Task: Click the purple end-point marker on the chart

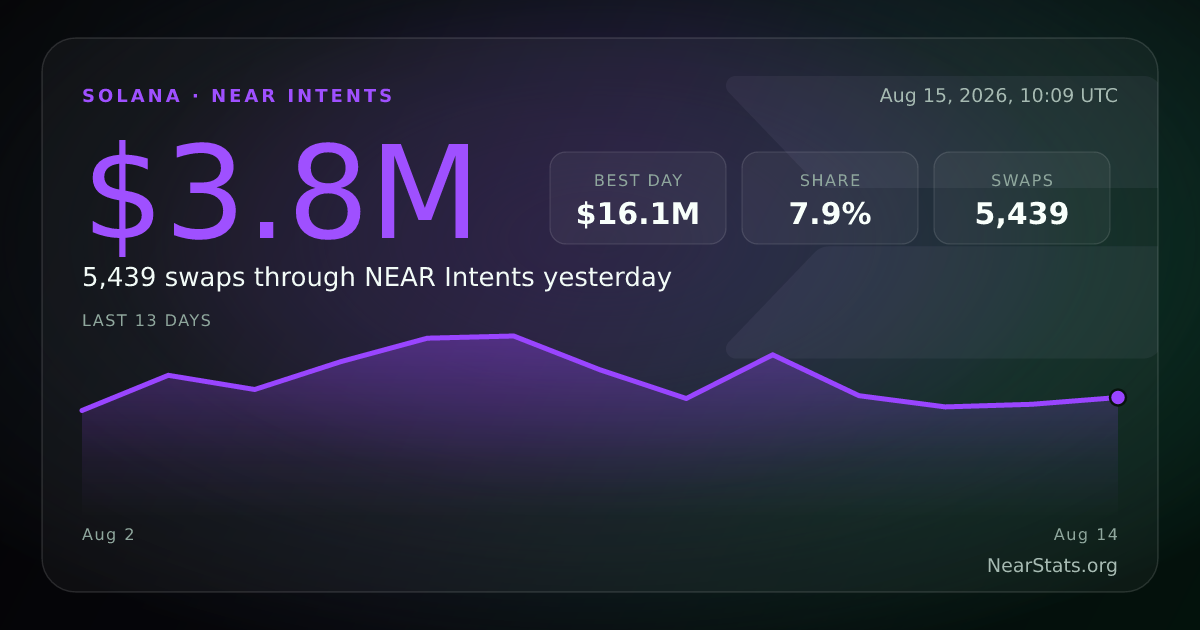Action: (x=1118, y=397)
